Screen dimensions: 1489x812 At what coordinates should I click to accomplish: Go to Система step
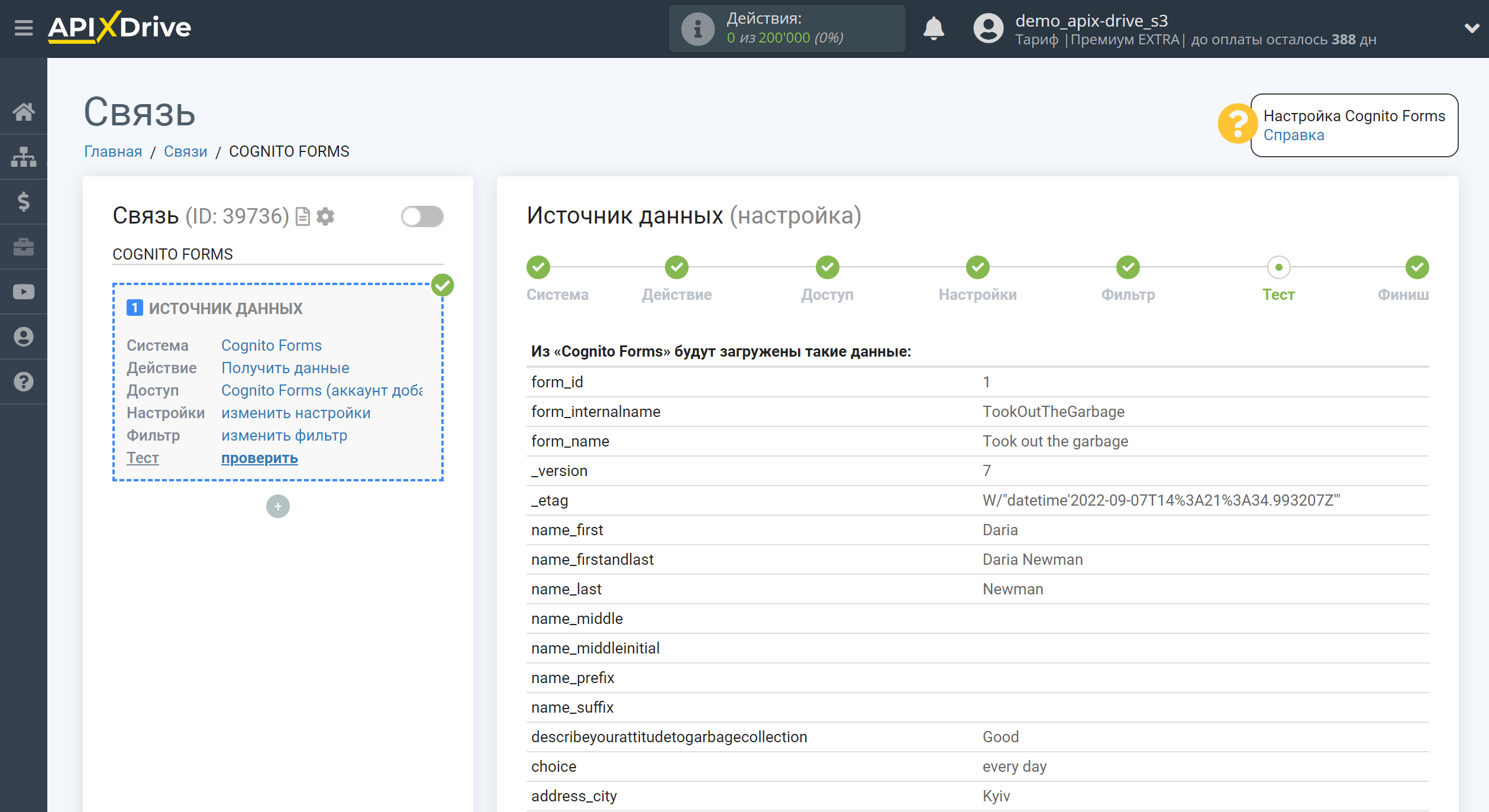[538, 267]
